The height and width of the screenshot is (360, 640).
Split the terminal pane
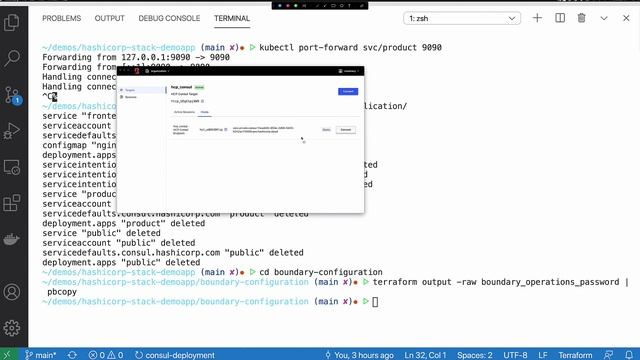(x=560, y=18)
